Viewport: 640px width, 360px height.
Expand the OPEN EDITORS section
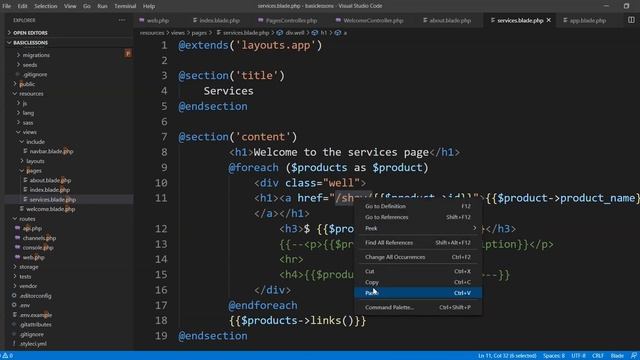pyautogui.click(x=30, y=33)
